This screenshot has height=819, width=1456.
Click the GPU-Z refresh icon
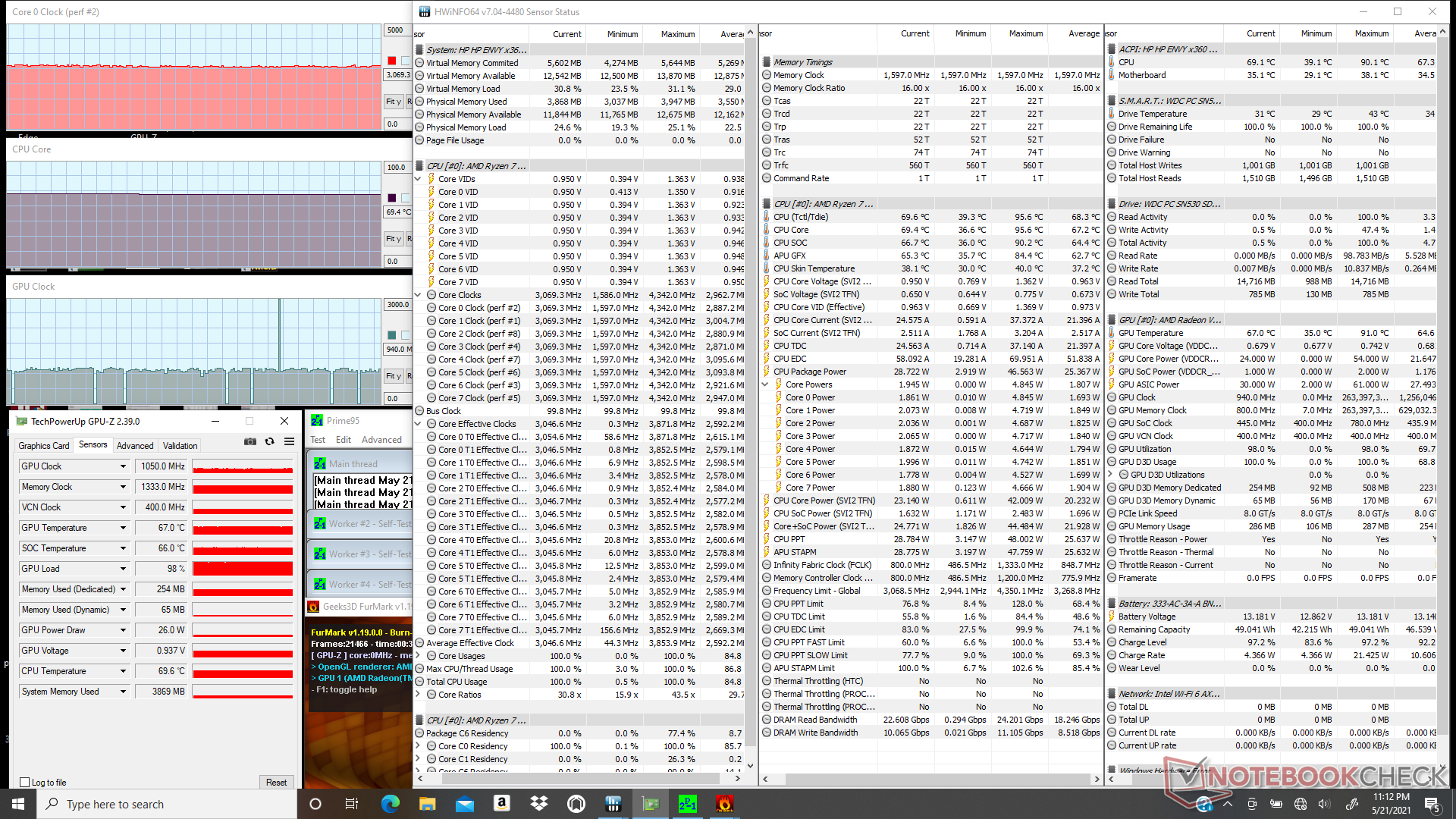[269, 442]
